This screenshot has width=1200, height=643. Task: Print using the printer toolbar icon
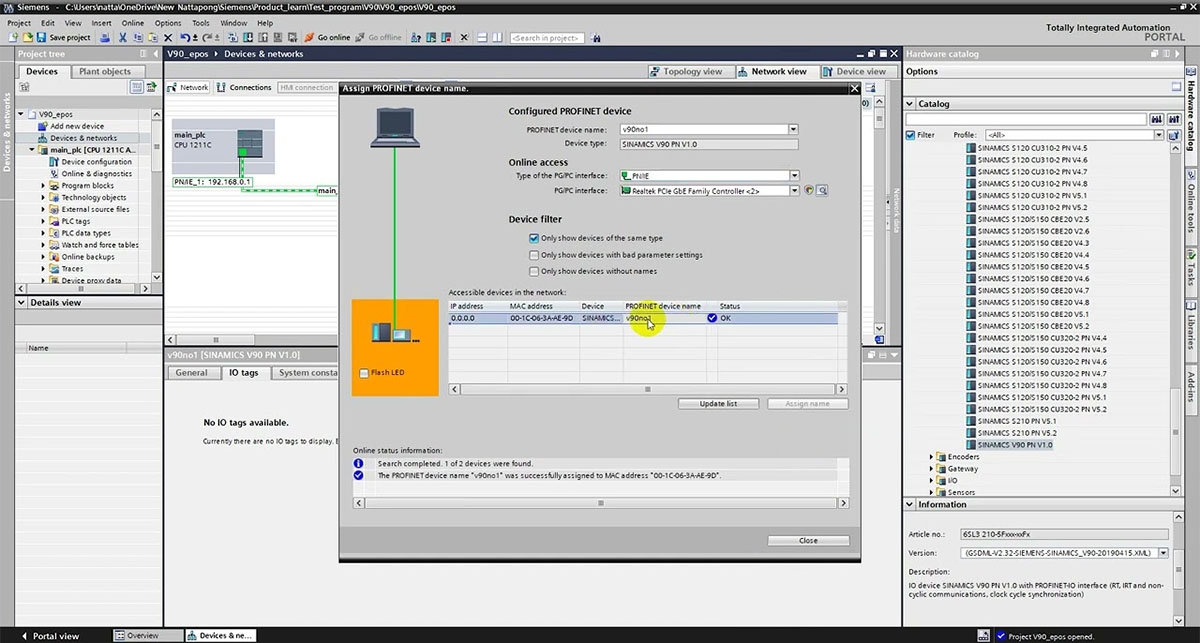(105, 37)
